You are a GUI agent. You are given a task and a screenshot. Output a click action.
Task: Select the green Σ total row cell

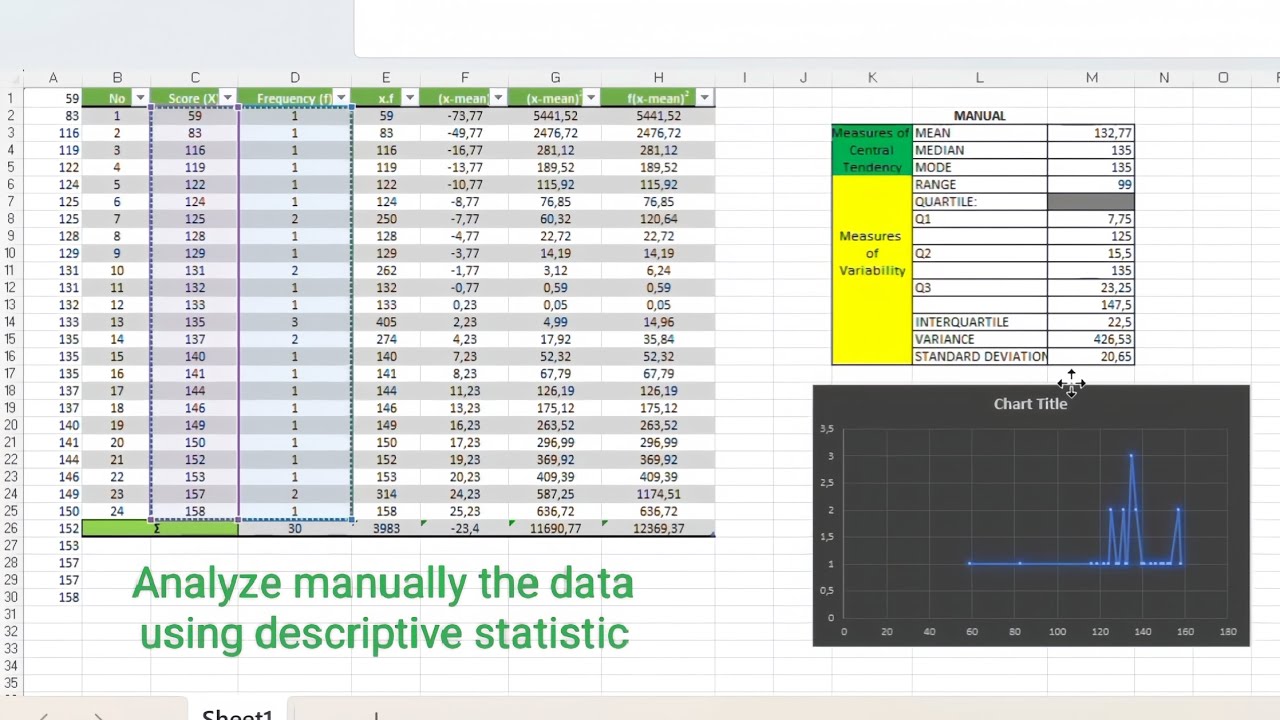160,528
